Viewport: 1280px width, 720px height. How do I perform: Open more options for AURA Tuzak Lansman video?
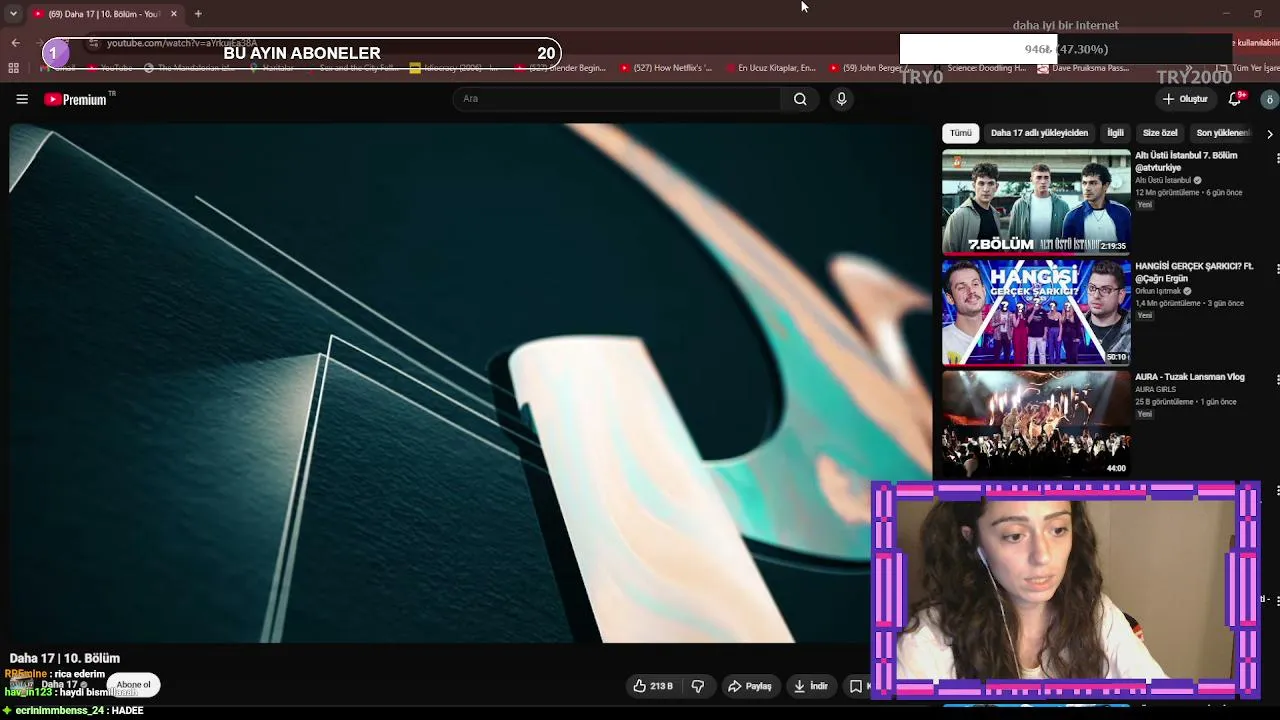(1277, 380)
